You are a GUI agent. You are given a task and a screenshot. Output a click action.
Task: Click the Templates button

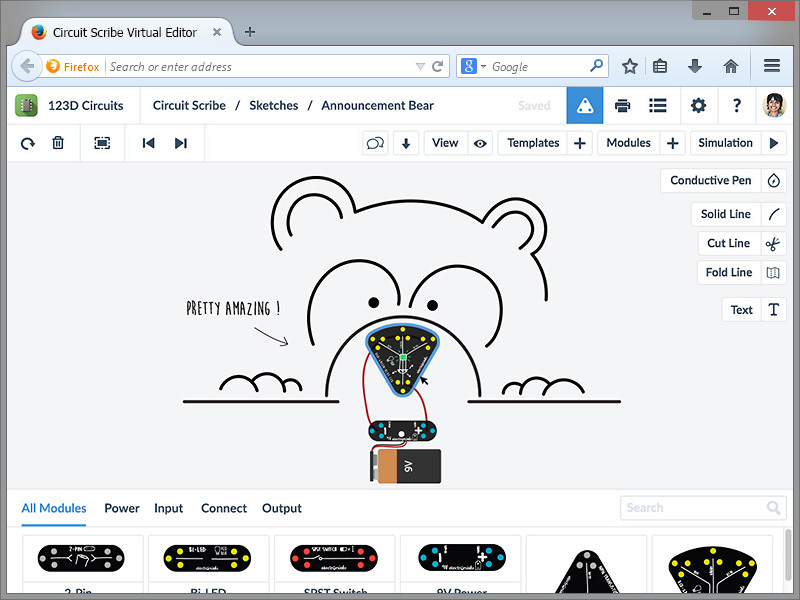click(533, 143)
